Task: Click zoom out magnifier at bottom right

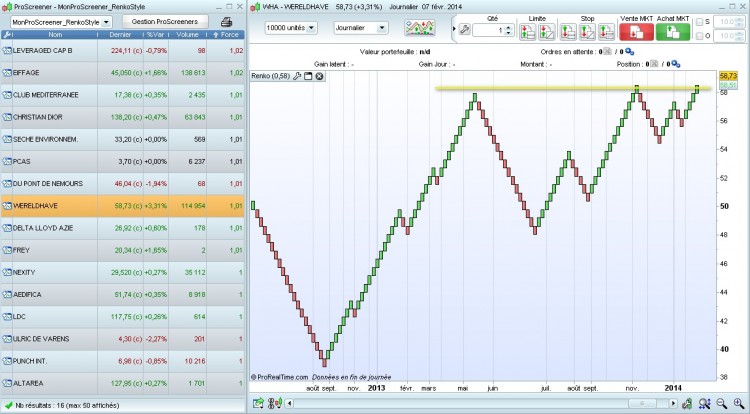Action: tap(721, 403)
